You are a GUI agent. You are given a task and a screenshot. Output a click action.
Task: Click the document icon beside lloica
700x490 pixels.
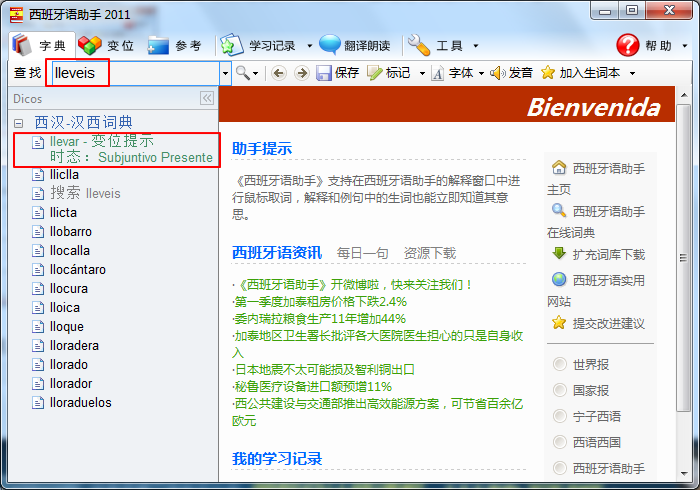[38, 308]
